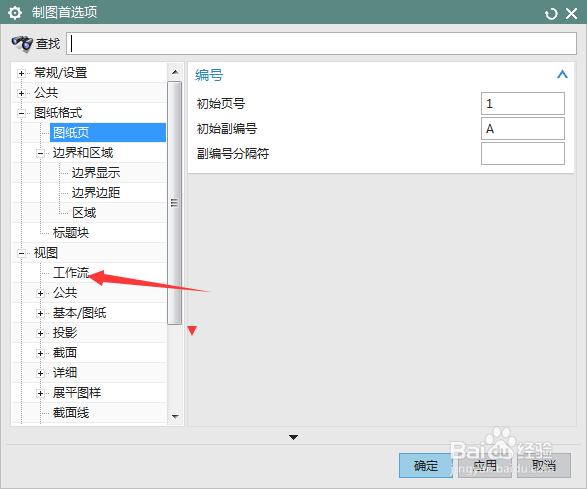Select the 详细 label
The image size is (587, 489).
(65, 373)
